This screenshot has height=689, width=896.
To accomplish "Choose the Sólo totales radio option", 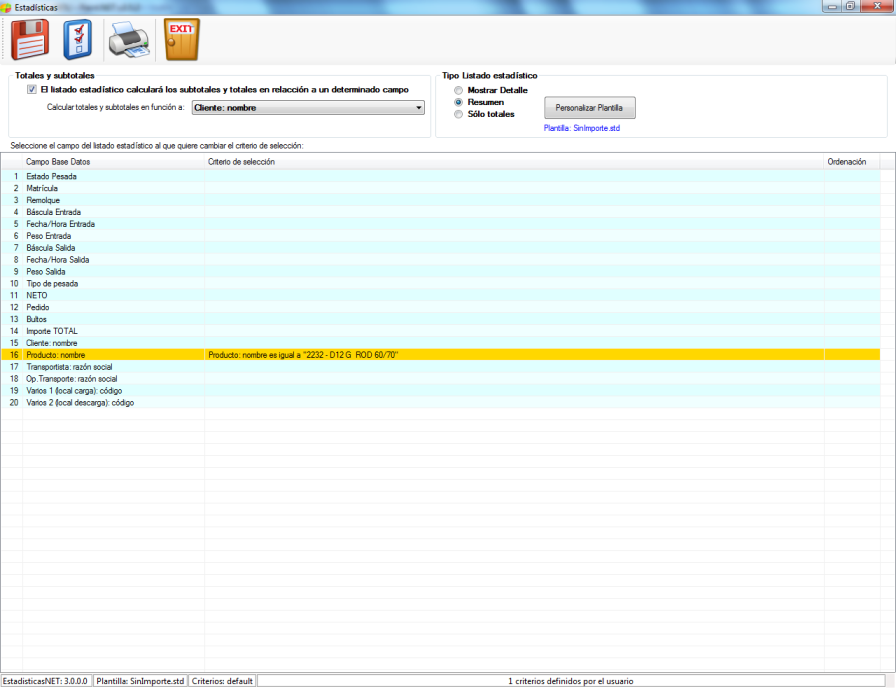I will click(x=459, y=114).
